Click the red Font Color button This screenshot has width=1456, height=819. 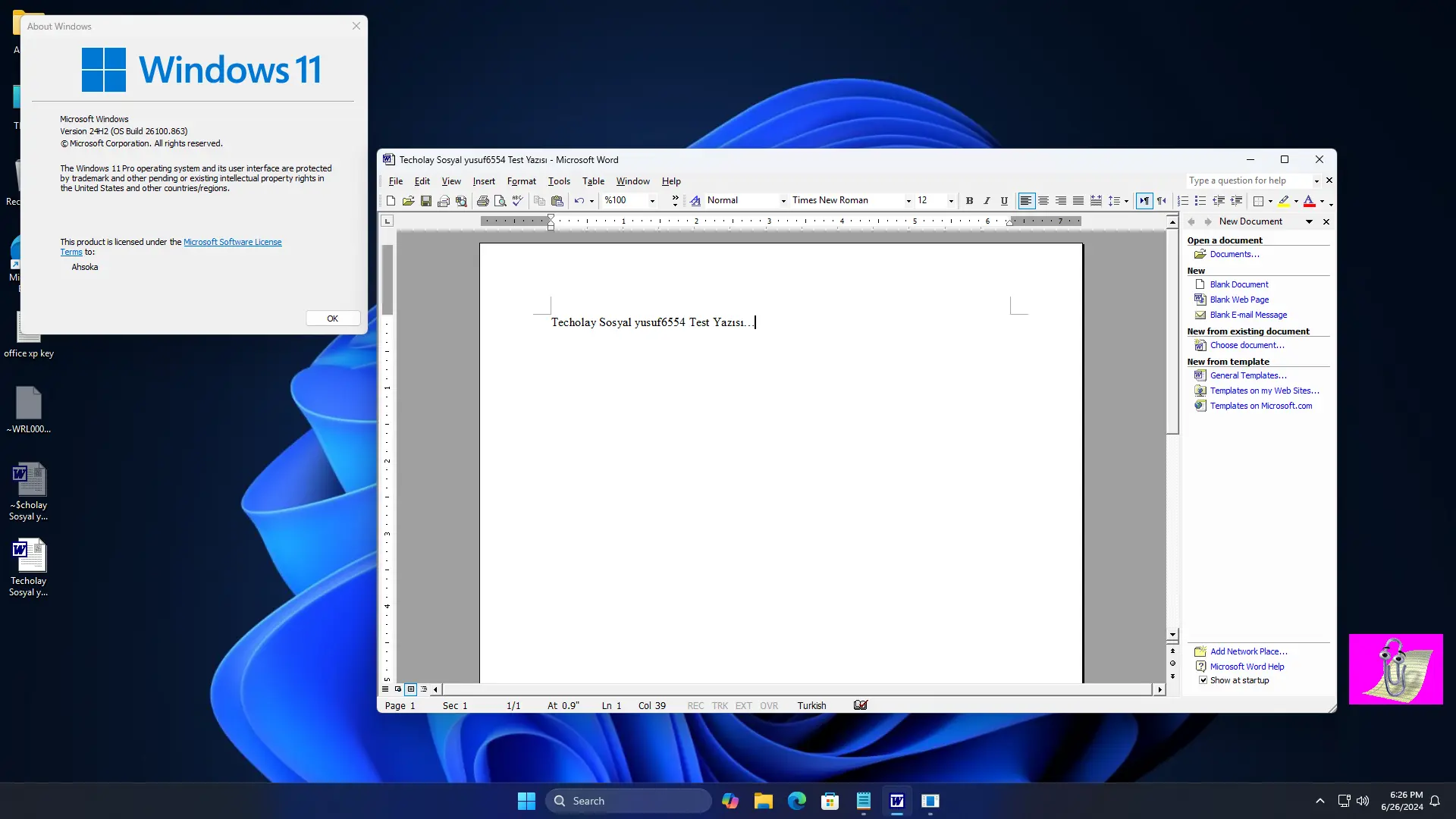point(1309,201)
